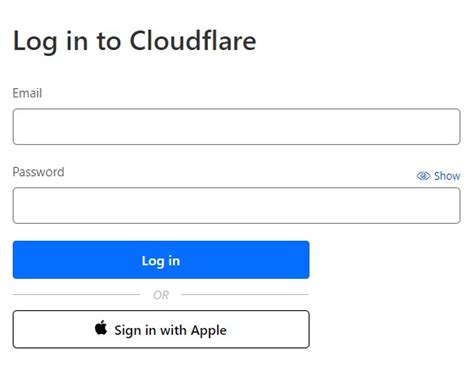The image size is (474, 367).
Task: Use the Apple sign-in option
Action: [161, 329]
